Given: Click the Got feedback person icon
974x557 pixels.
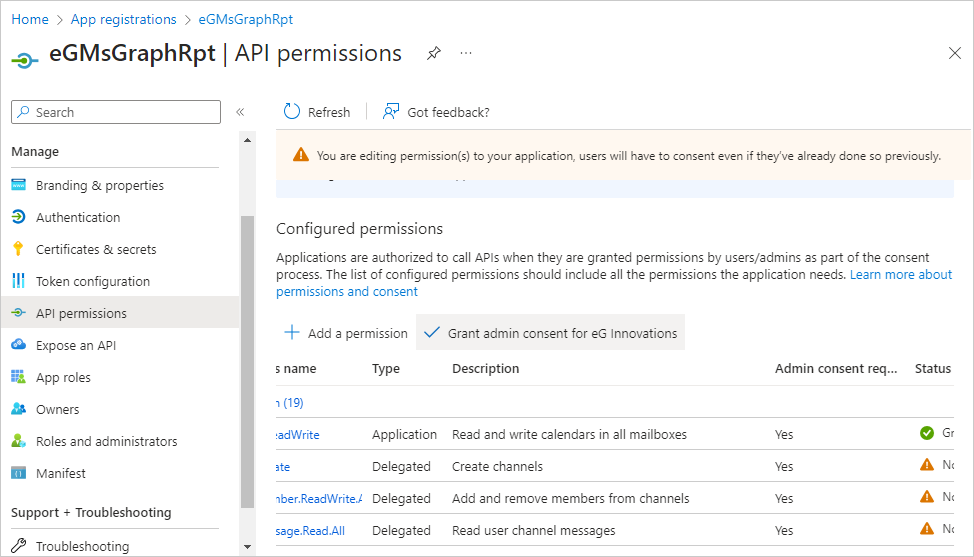Looking at the screenshot, I should pos(391,111).
